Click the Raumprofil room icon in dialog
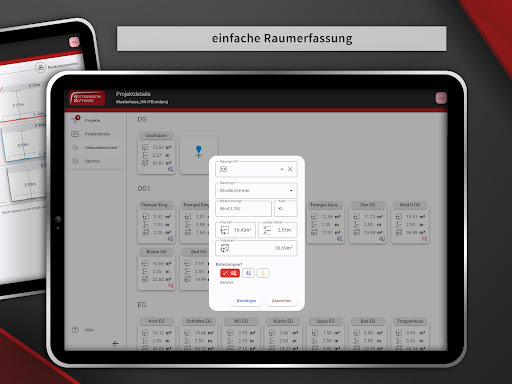 (223, 169)
